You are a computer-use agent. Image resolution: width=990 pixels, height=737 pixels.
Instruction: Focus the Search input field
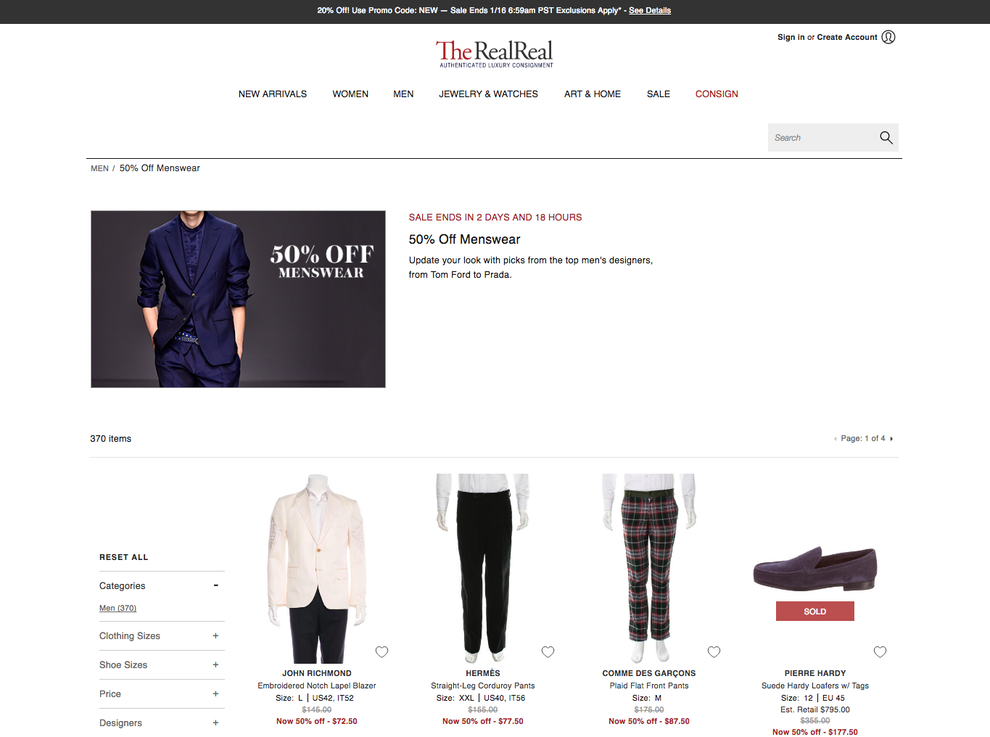[822, 138]
